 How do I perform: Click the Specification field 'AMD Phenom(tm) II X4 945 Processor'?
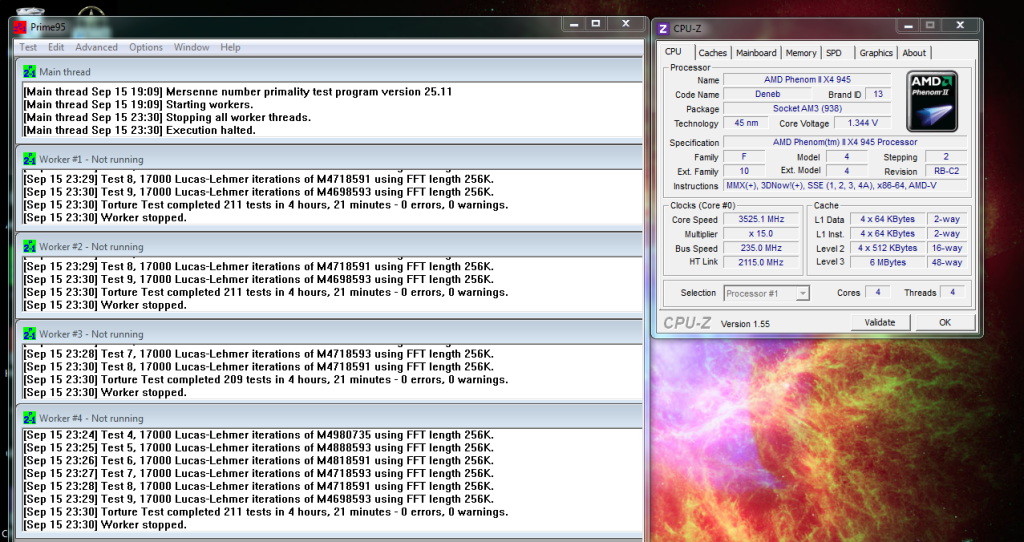coord(845,142)
